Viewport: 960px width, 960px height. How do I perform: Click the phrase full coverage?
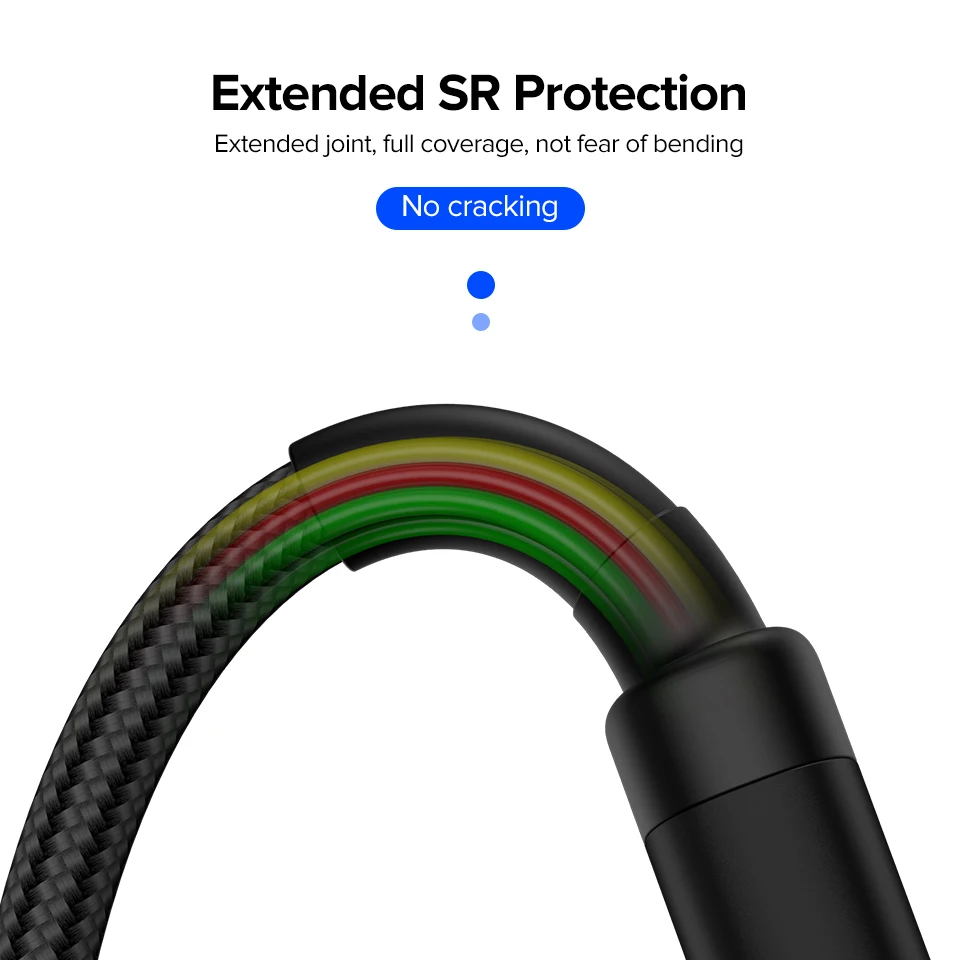click(454, 144)
